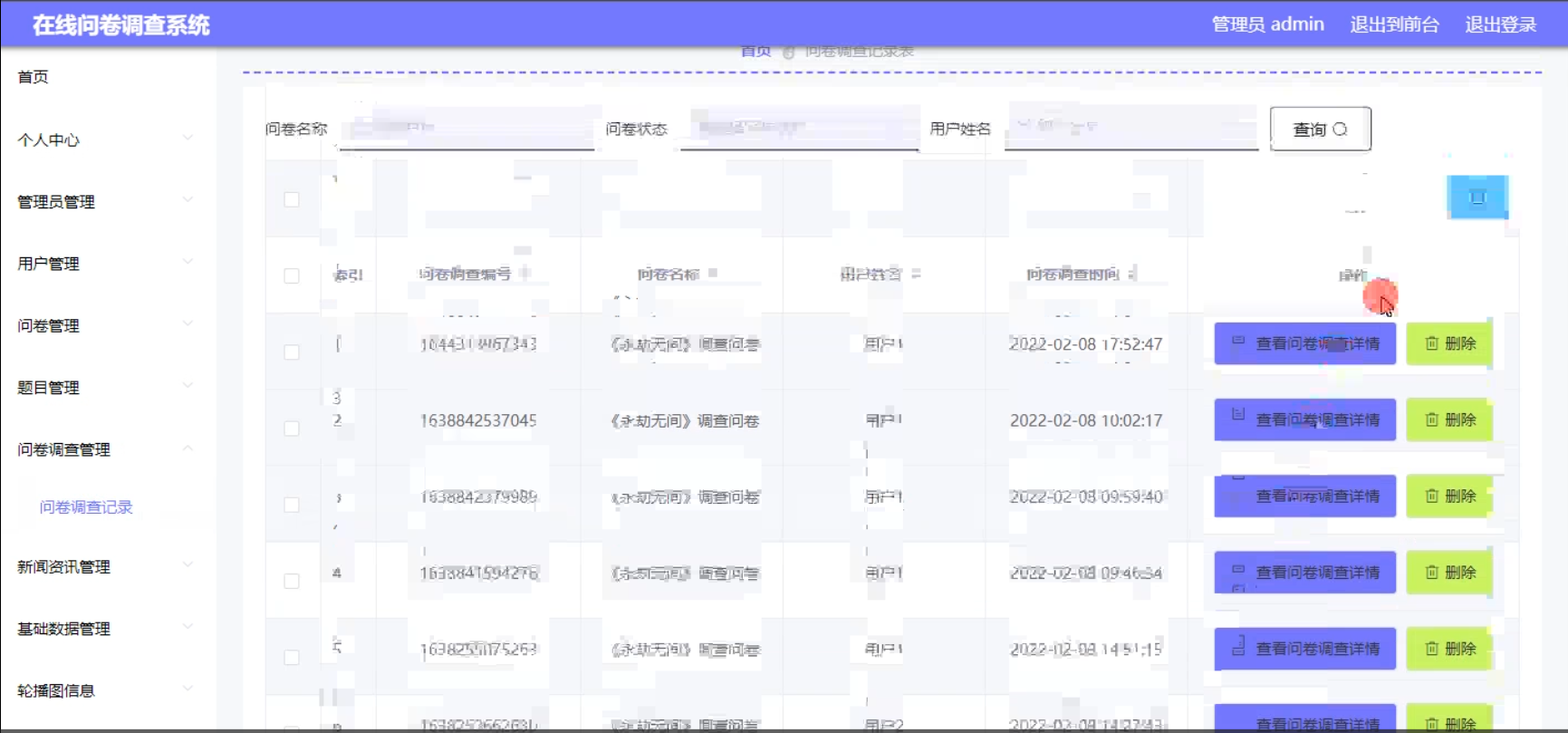View survey details for index 4 row
The height and width of the screenshot is (733, 1568).
coord(1304,572)
